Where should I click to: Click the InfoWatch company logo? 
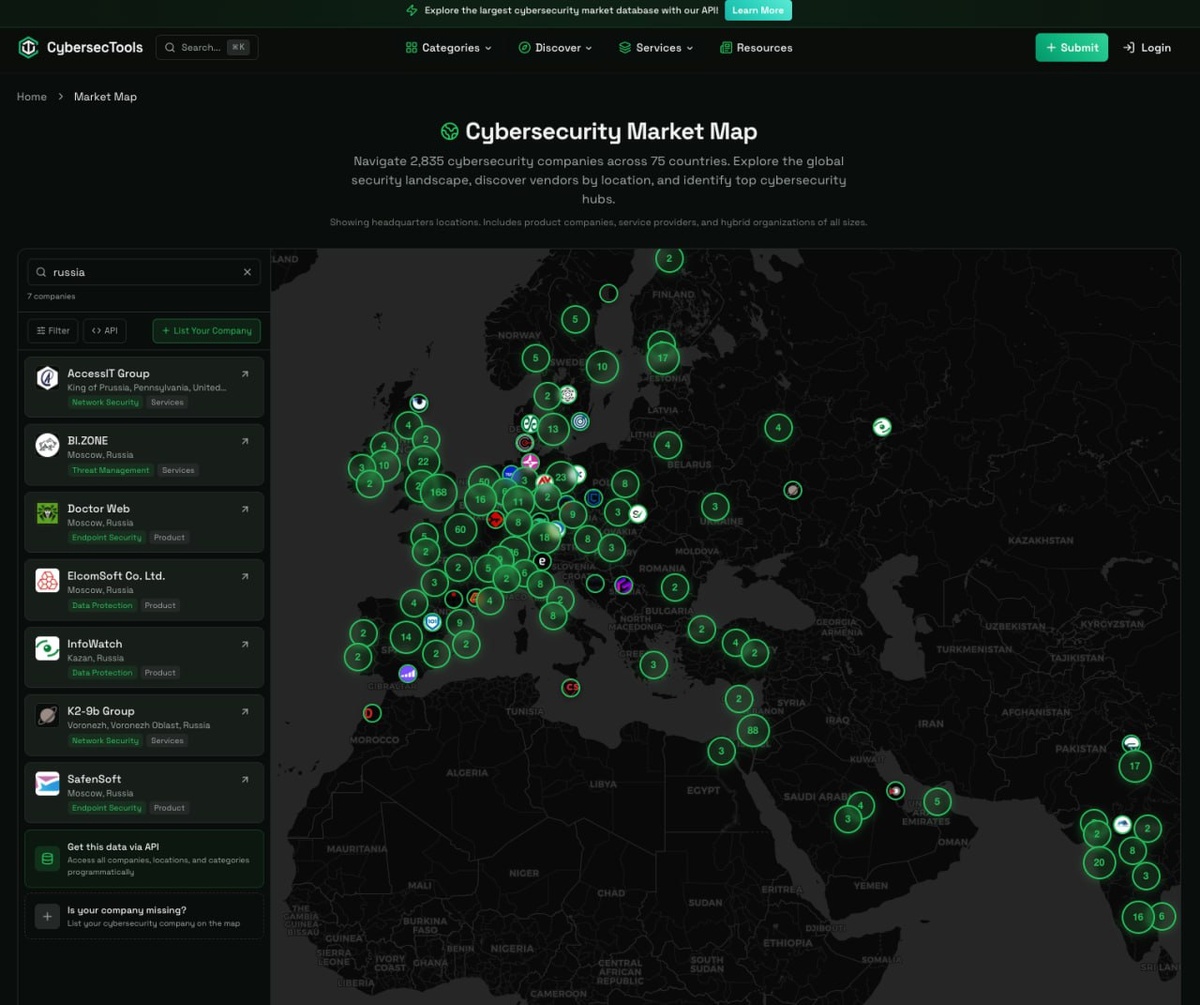click(x=47, y=648)
